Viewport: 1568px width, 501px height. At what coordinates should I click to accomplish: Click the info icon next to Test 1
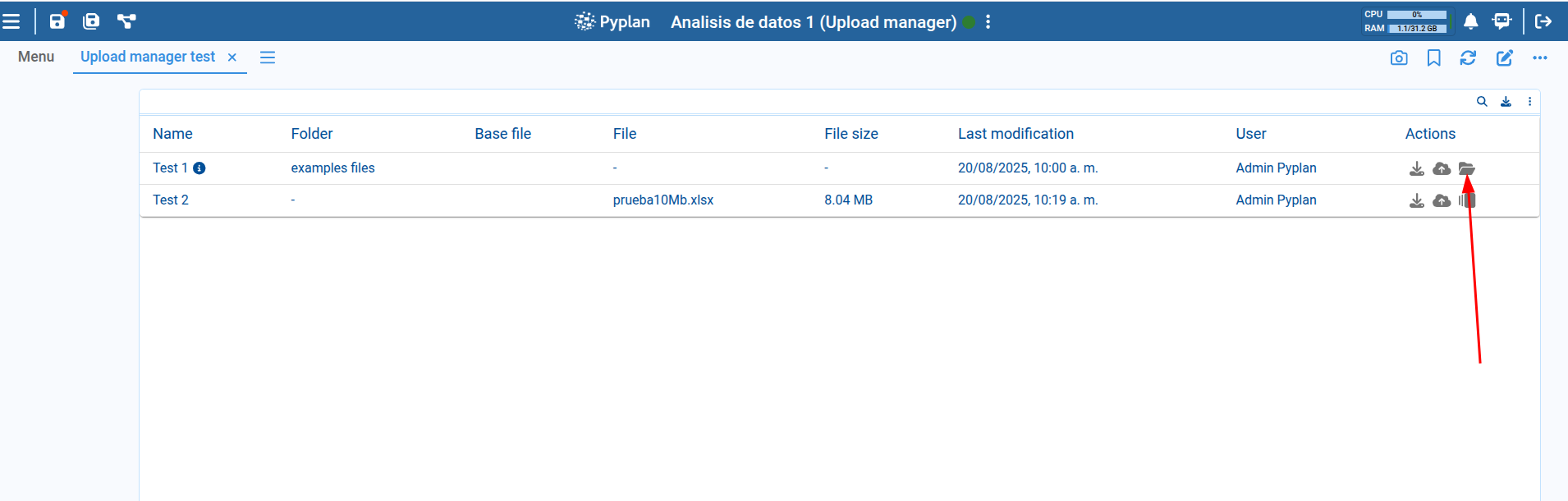coord(199,168)
